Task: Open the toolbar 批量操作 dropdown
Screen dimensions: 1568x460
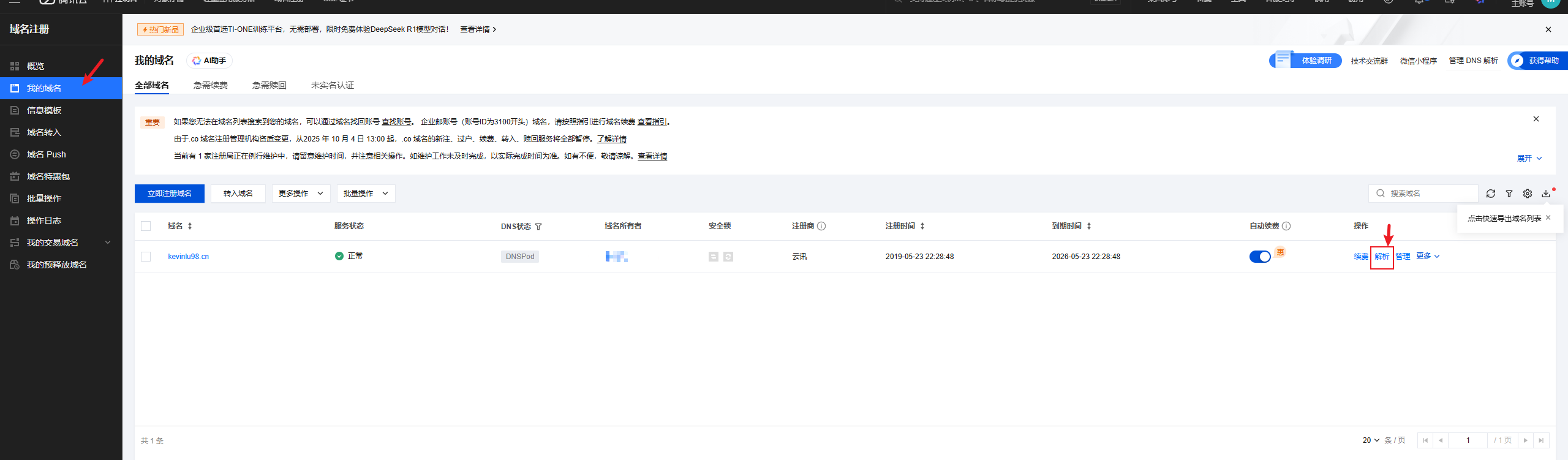Action: click(366, 194)
